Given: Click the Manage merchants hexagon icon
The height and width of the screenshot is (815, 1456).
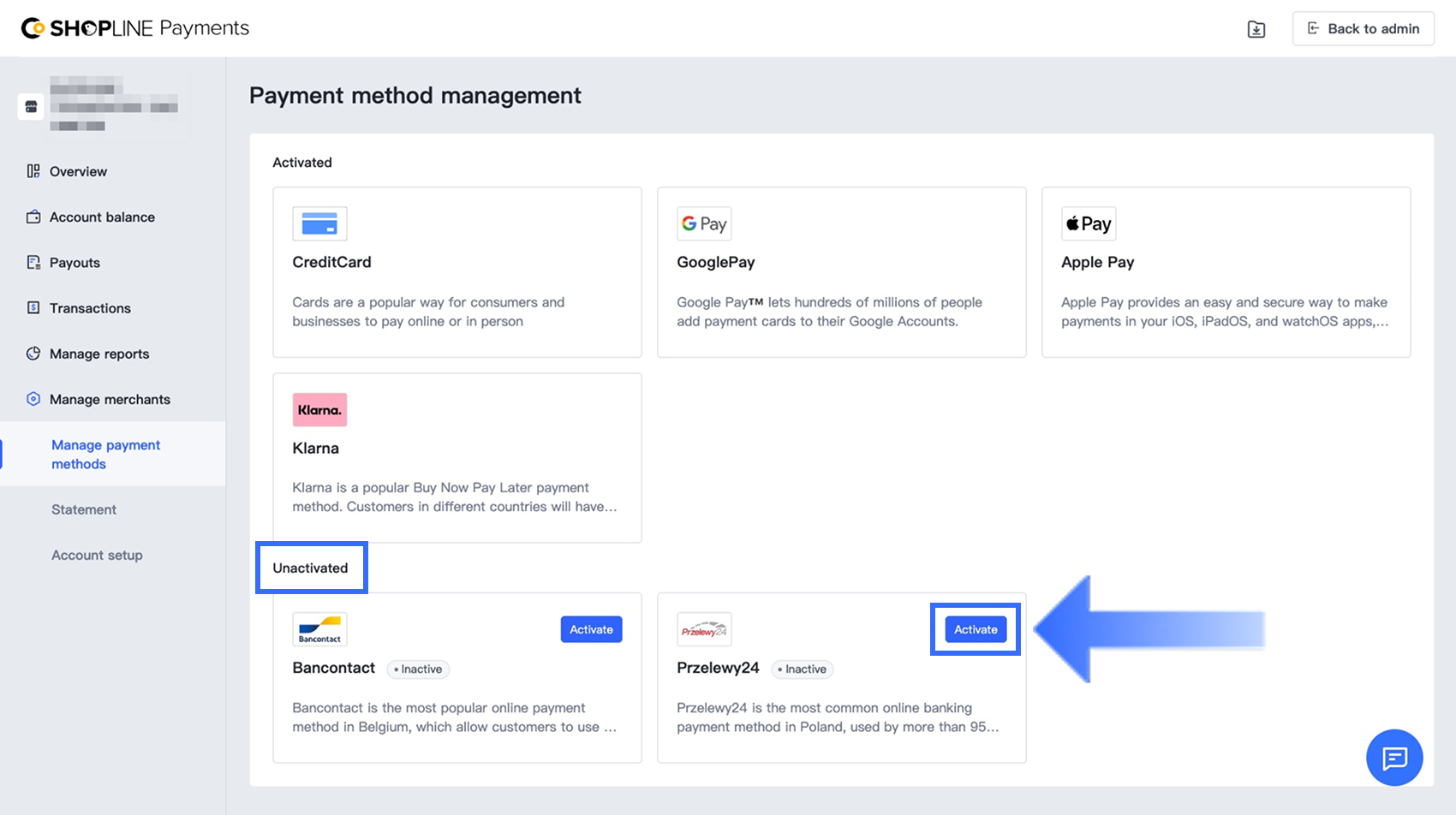Looking at the screenshot, I should point(33,399).
